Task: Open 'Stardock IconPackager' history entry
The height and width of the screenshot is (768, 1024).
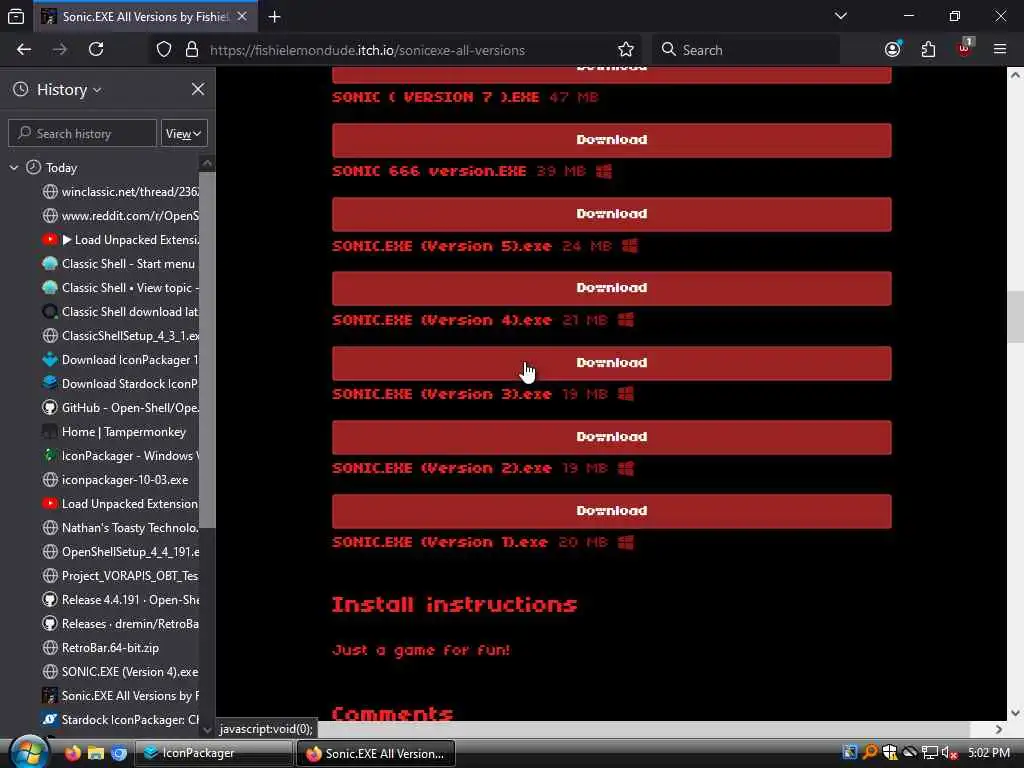Action: (121, 720)
